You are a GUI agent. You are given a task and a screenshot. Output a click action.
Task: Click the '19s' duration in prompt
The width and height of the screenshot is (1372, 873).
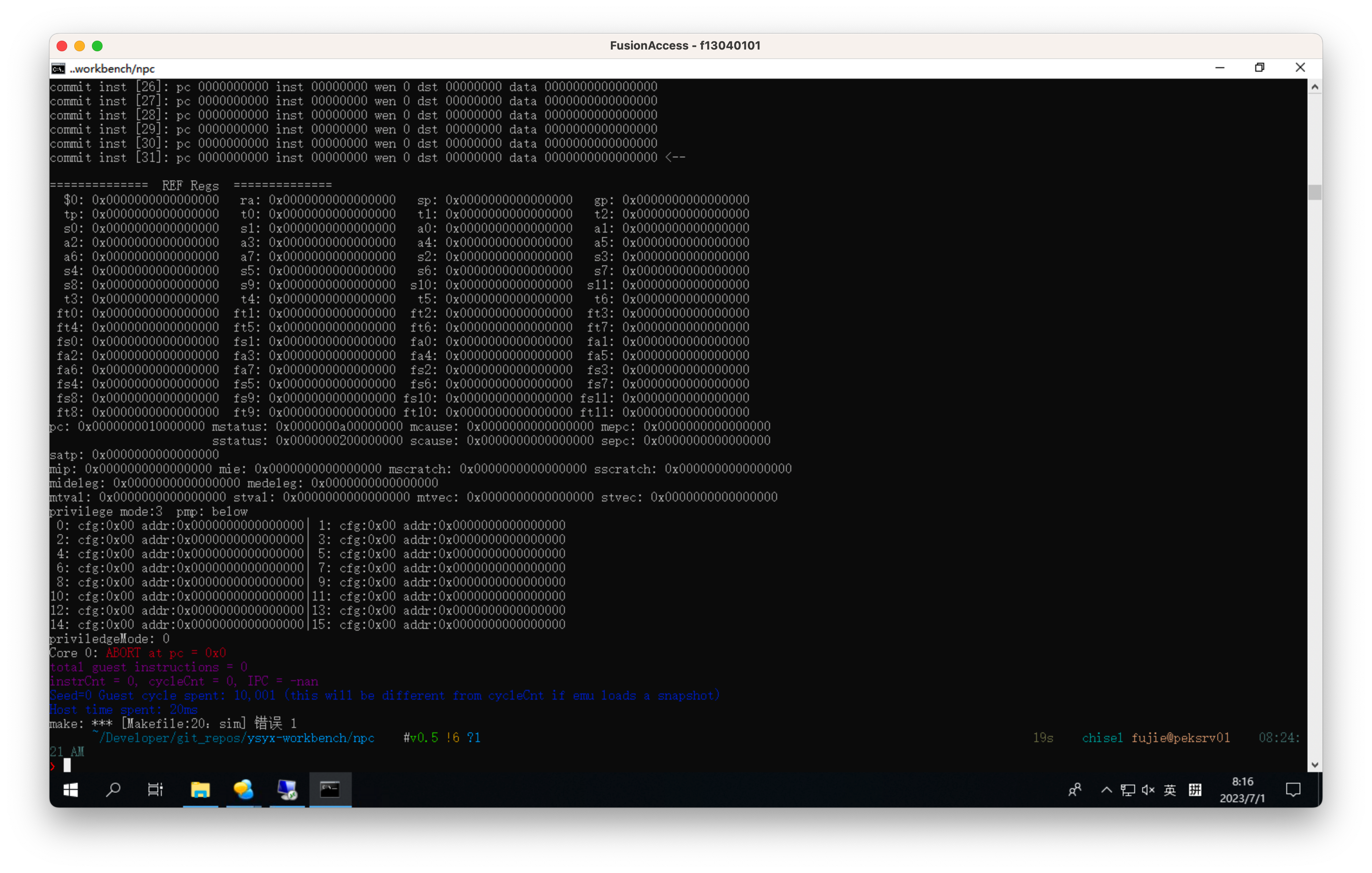pos(1043,738)
